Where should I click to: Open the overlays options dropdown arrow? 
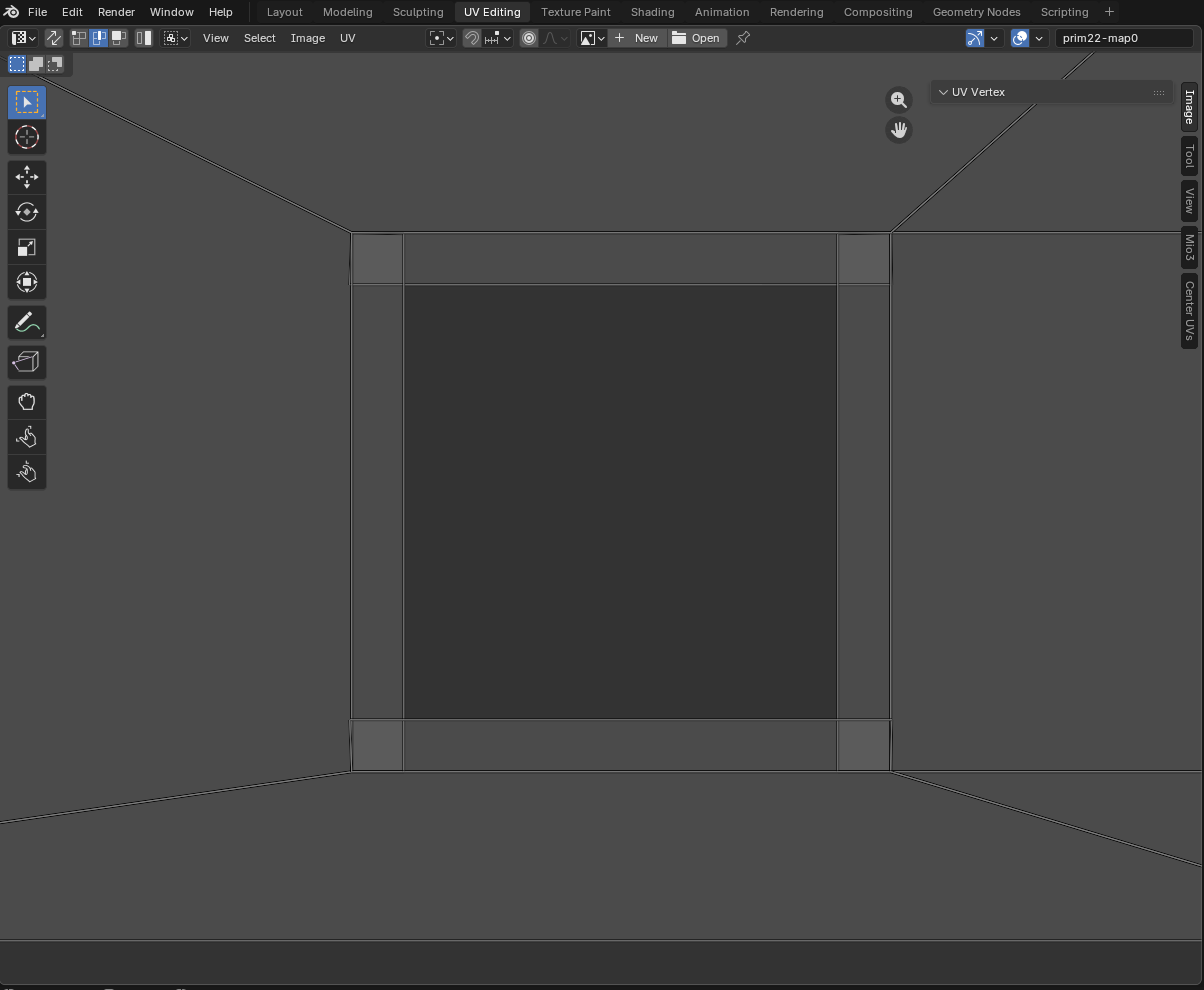tap(1039, 38)
